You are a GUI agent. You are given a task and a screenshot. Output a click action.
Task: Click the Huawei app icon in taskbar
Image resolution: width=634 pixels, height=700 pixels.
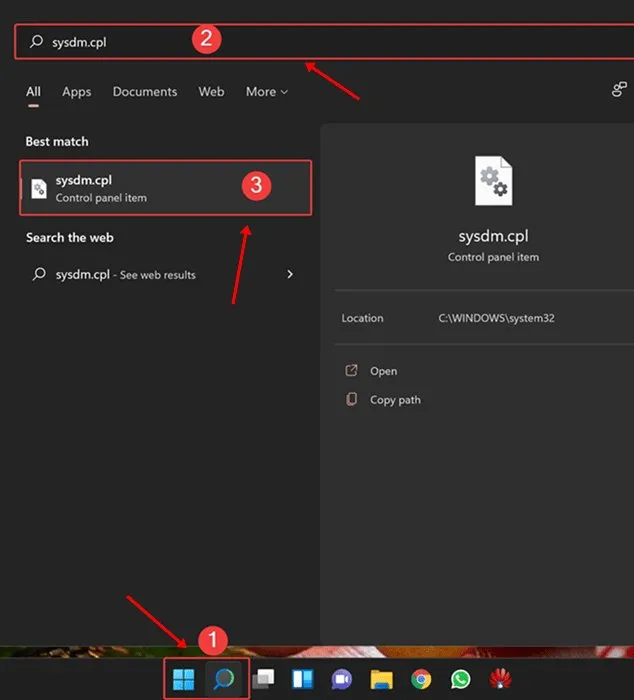[500, 680]
